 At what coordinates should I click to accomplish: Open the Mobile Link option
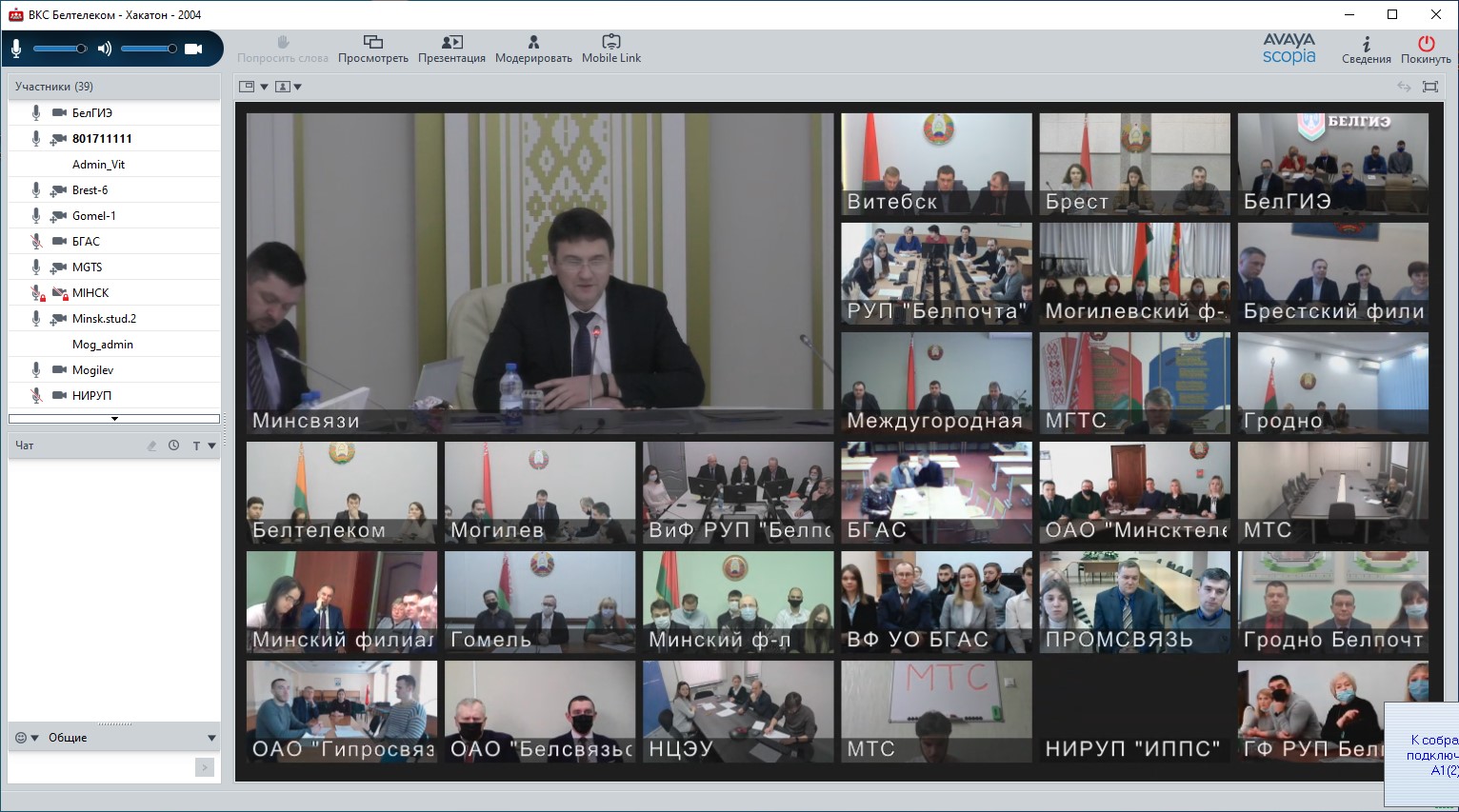[611, 50]
